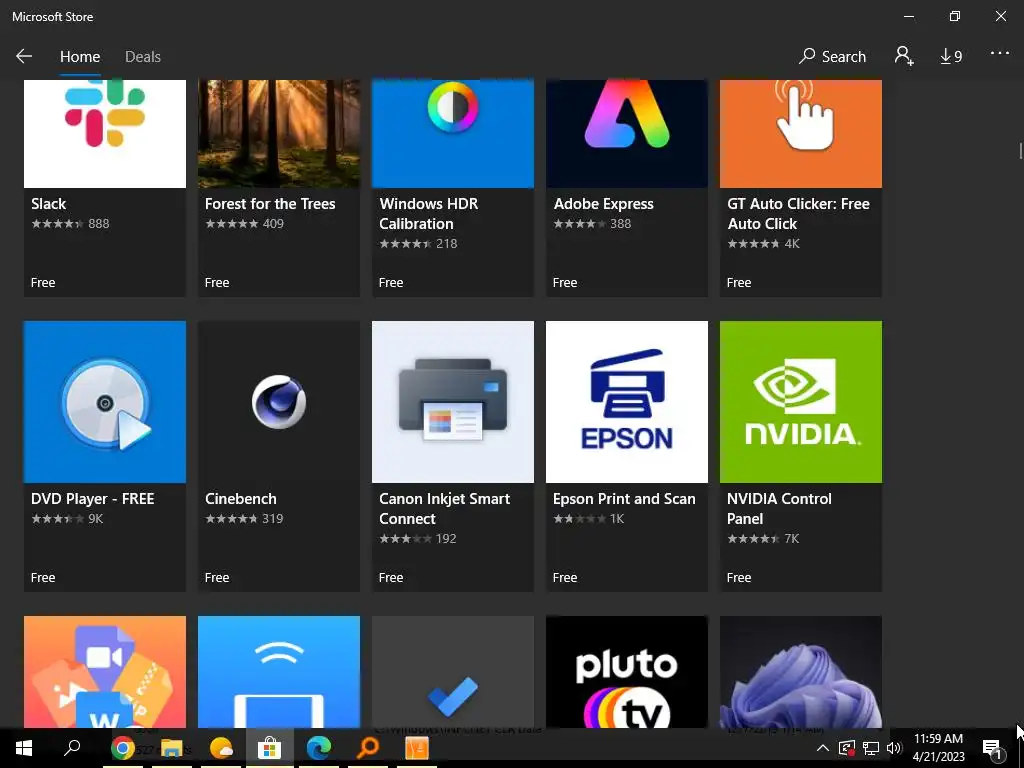Open the See more ellipsis menu
The height and width of the screenshot is (768, 1024).
[1000, 54]
